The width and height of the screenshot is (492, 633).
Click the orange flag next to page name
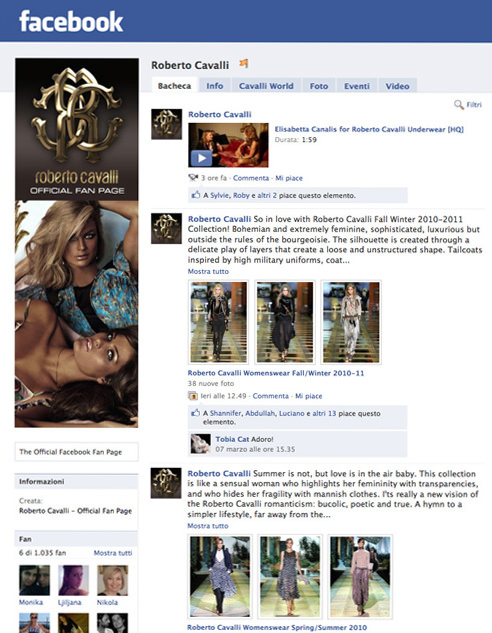pos(243,64)
